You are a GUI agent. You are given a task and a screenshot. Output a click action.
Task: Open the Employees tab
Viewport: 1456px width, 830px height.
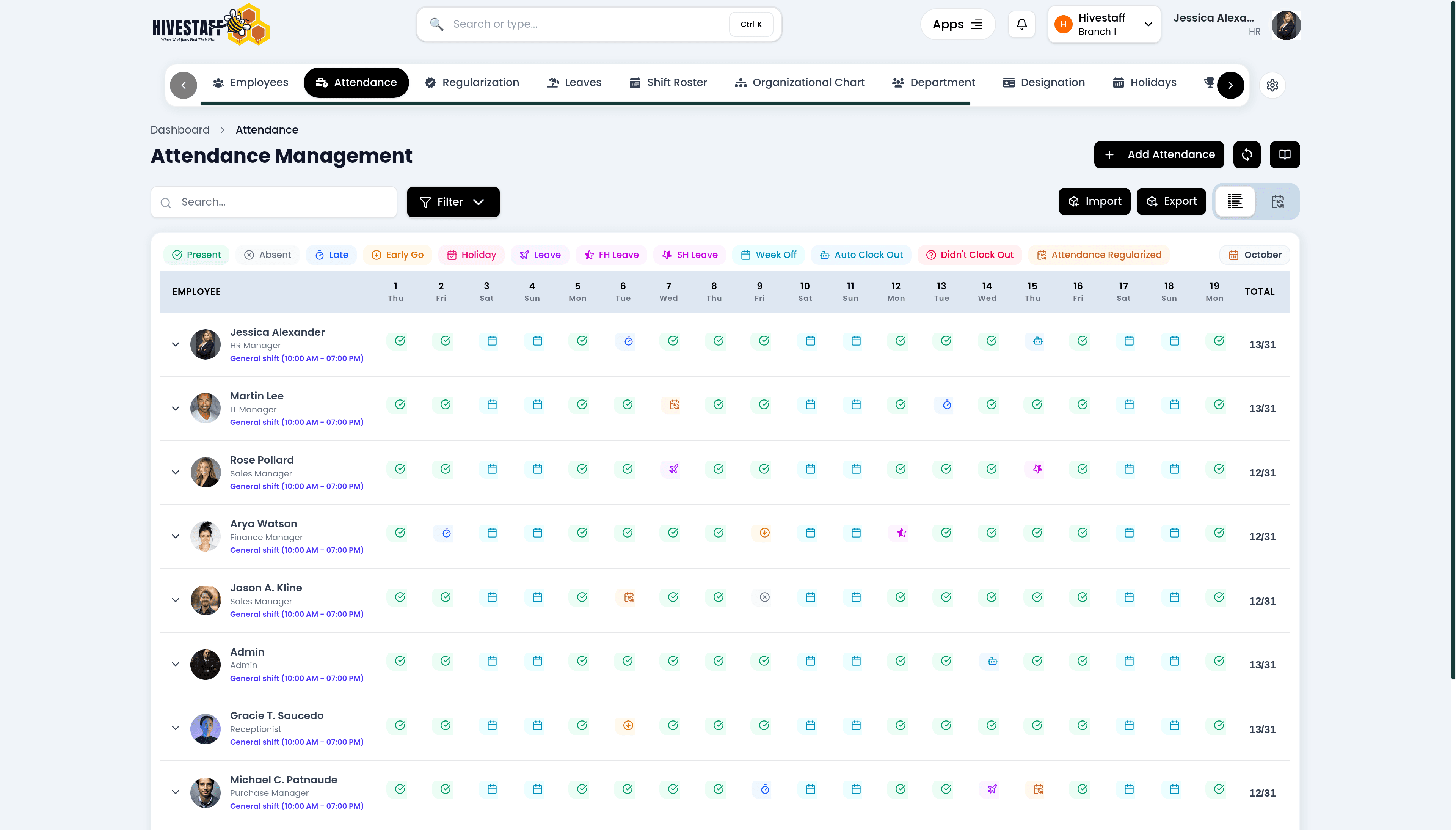(x=251, y=83)
